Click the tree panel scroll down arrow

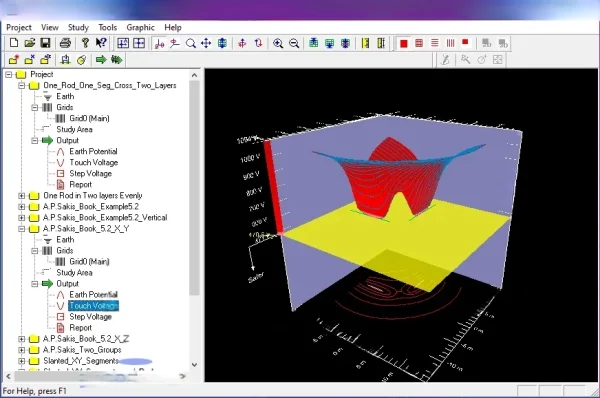point(194,365)
